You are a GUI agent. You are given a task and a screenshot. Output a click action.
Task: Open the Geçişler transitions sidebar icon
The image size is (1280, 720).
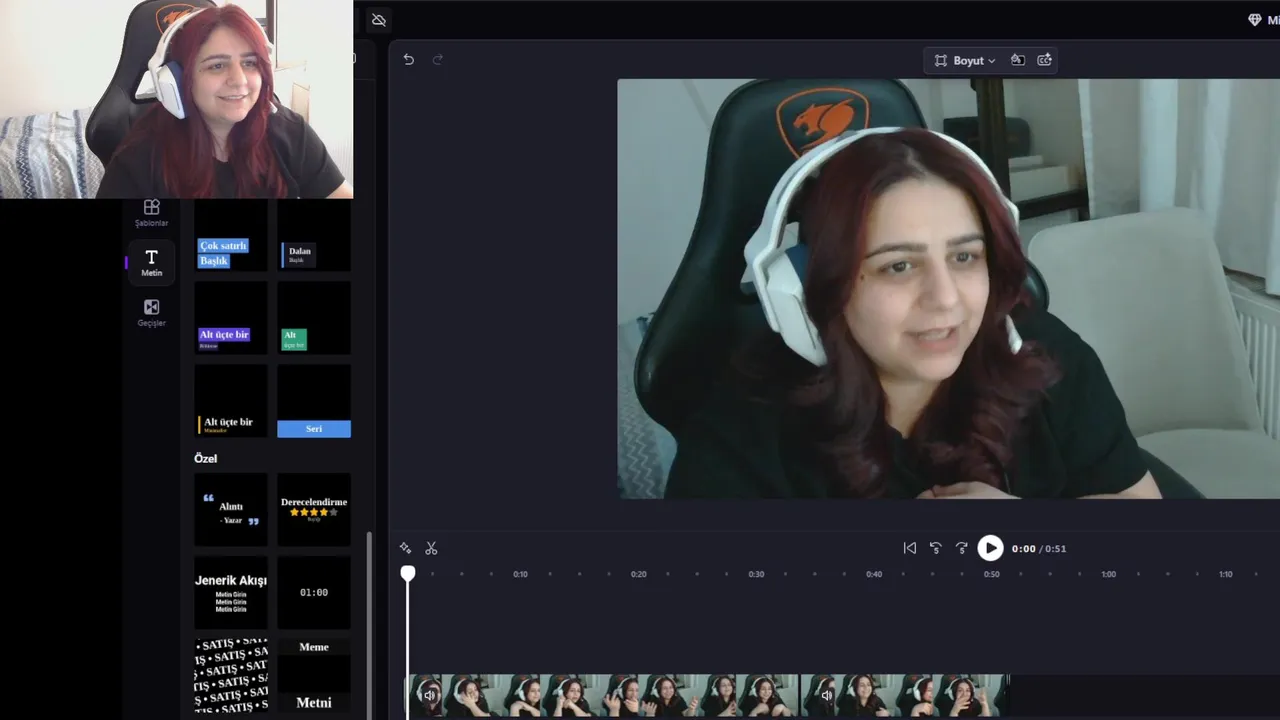(x=151, y=313)
